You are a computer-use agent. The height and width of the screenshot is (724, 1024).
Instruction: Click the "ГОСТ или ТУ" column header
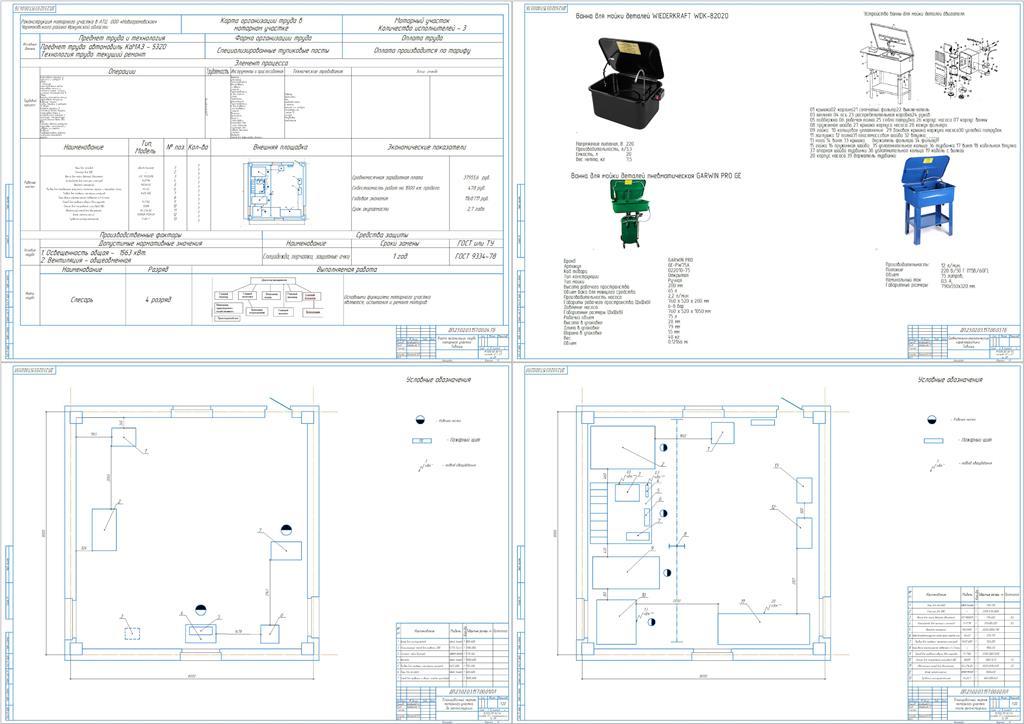475,243
